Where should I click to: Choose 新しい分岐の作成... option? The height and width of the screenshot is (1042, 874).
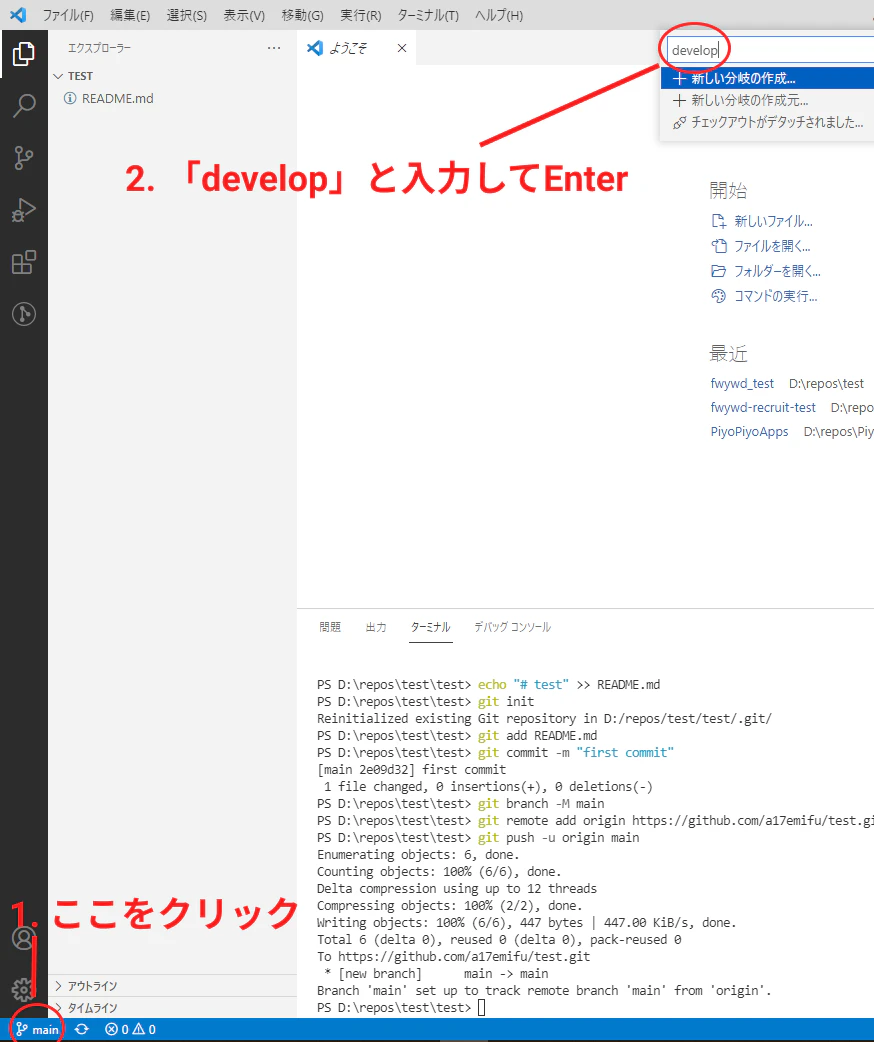click(767, 78)
